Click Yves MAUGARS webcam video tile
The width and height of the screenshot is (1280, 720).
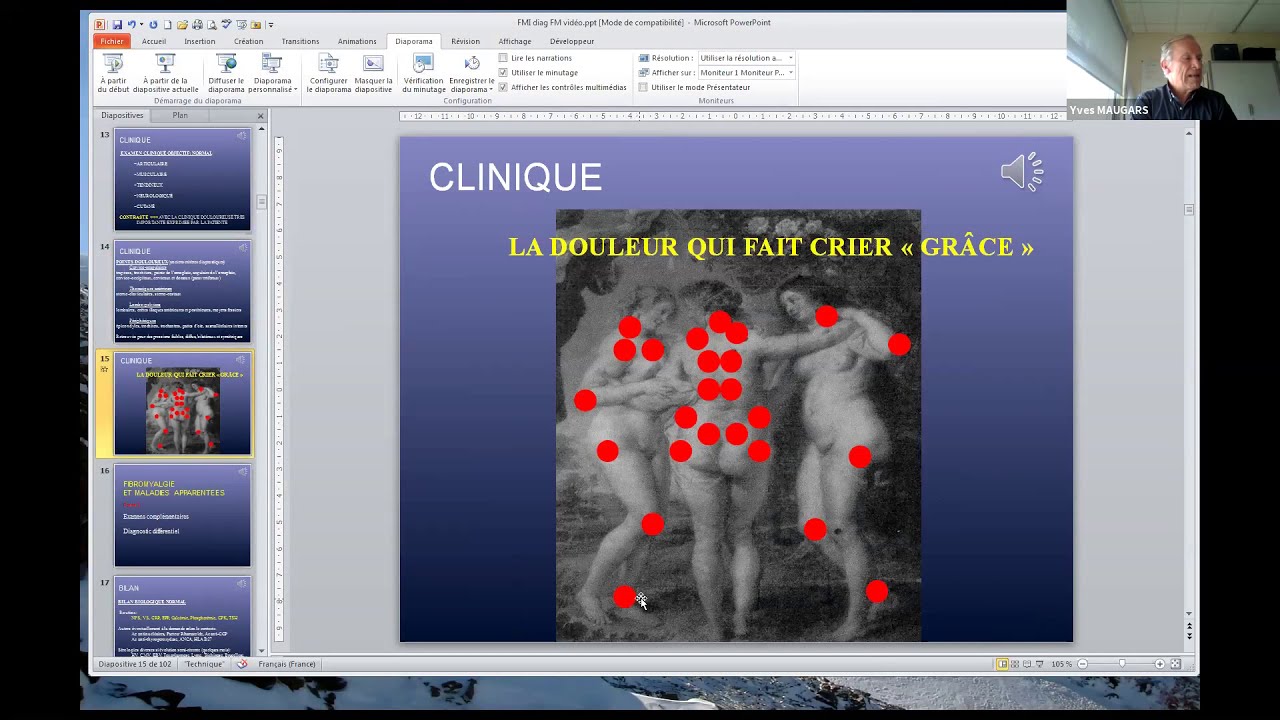(x=1173, y=60)
